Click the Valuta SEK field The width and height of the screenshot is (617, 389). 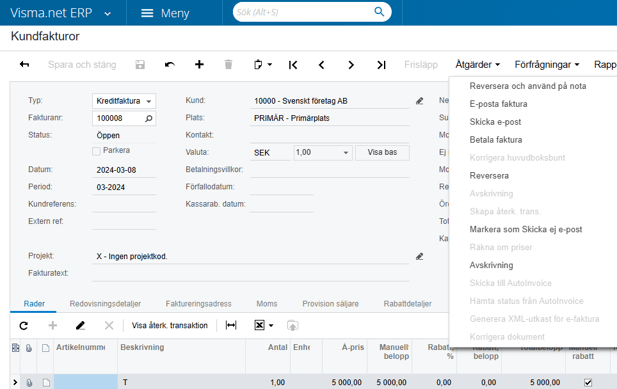[x=270, y=153]
